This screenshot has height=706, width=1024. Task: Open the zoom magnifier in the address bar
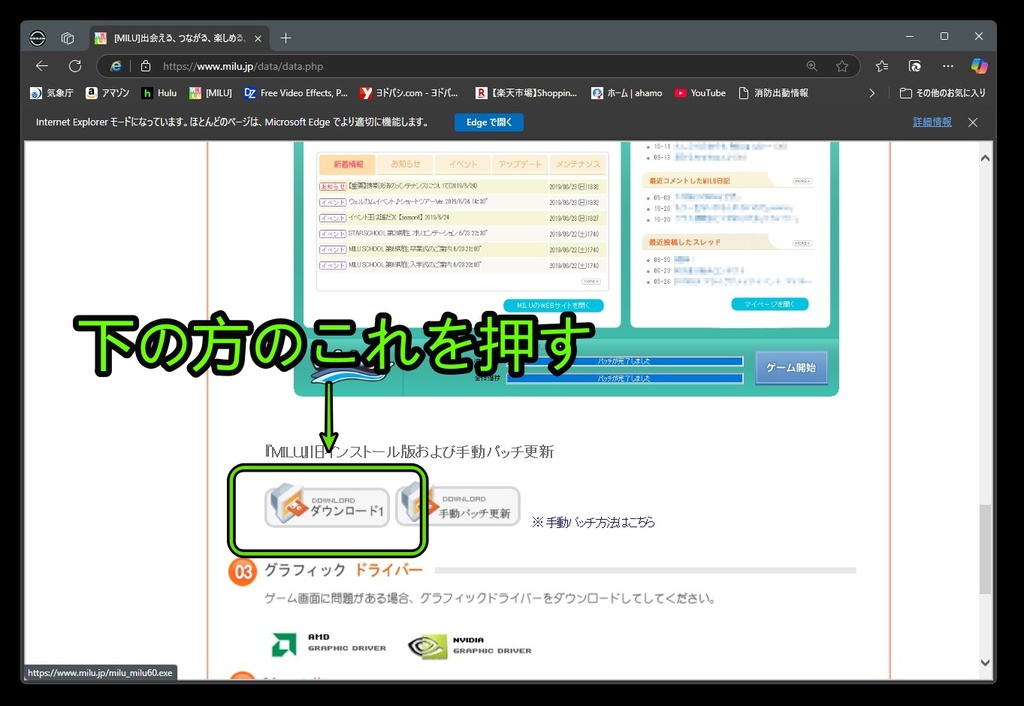[x=812, y=66]
